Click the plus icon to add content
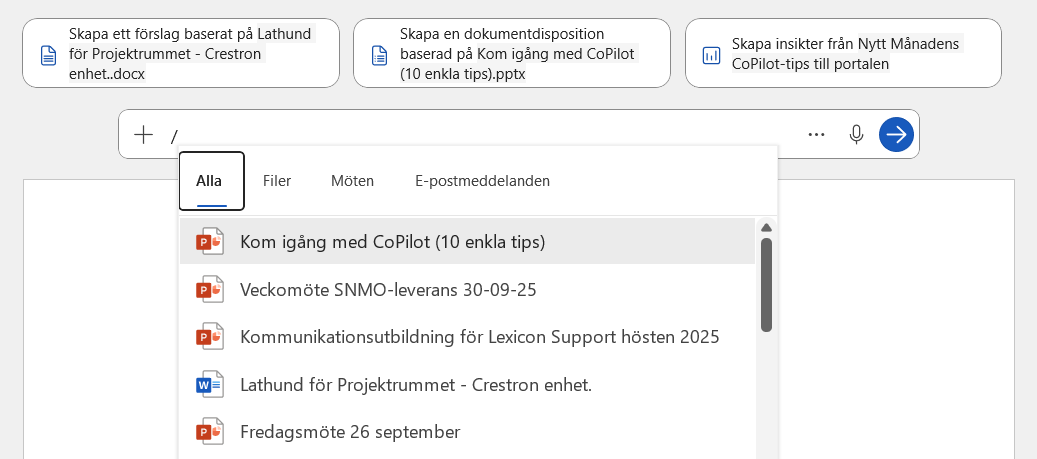Image resolution: width=1037 pixels, height=459 pixels. [x=144, y=135]
